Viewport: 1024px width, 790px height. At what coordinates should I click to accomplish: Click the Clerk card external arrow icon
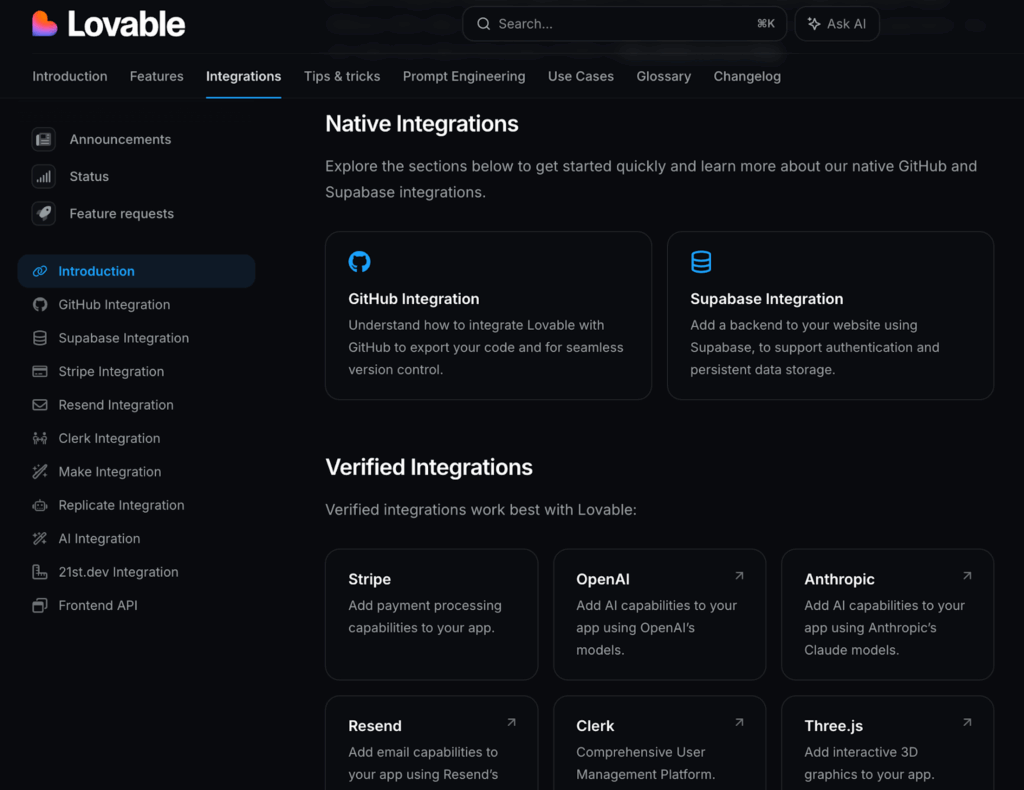click(739, 722)
